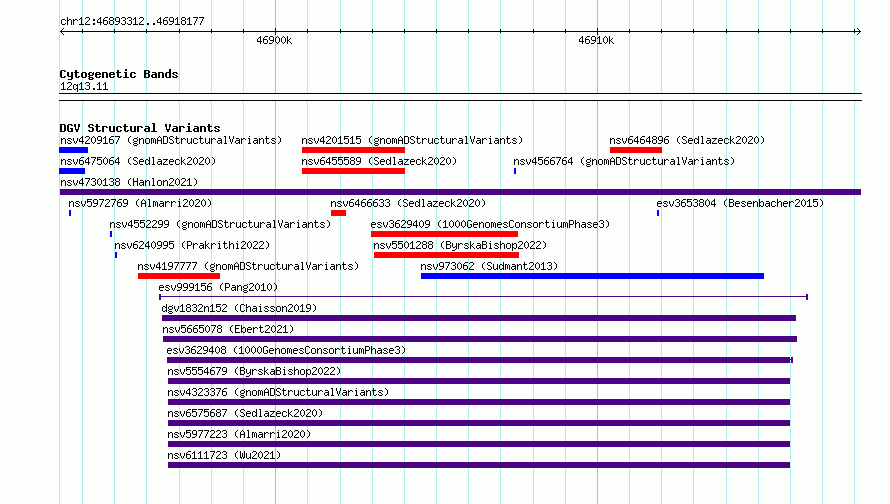890x504 pixels.
Task: Click the 46900k ruler label
Action: 274,40
